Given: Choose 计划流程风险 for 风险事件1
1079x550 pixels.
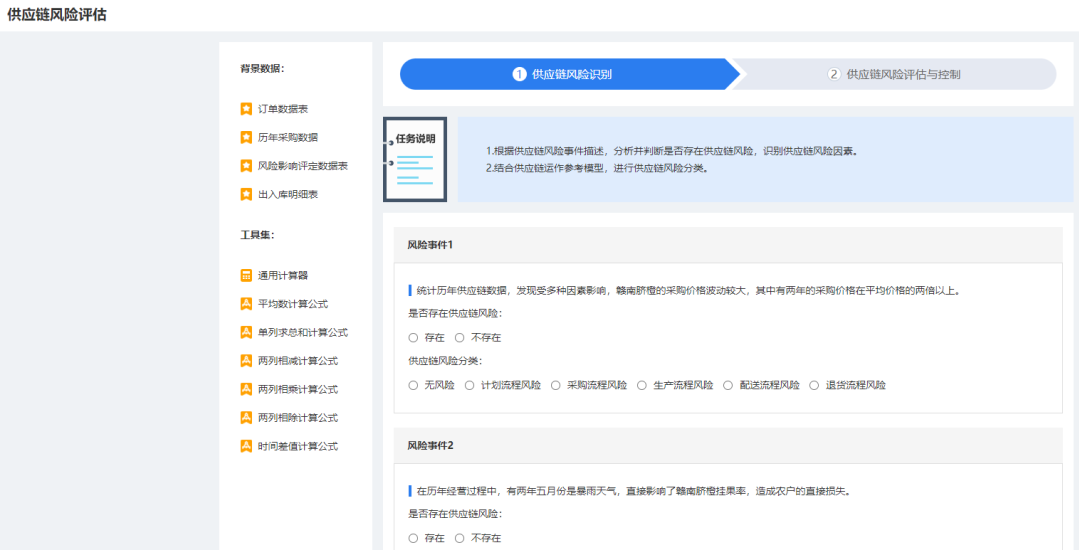Looking at the screenshot, I should tap(469, 385).
